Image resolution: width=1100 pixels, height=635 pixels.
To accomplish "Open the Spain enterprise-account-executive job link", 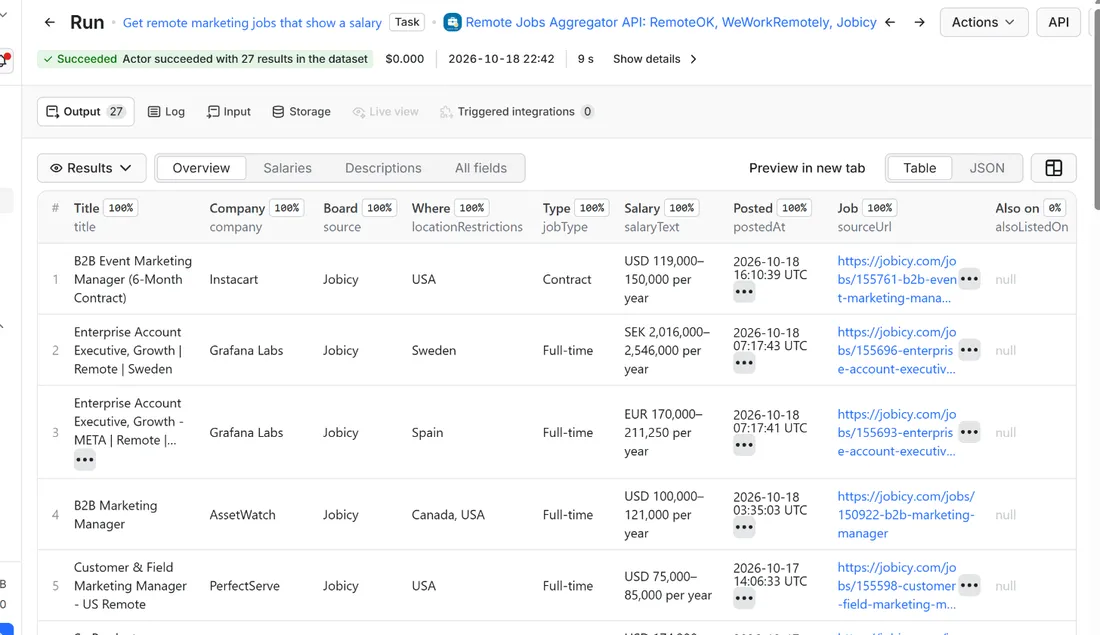I will click(x=897, y=432).
